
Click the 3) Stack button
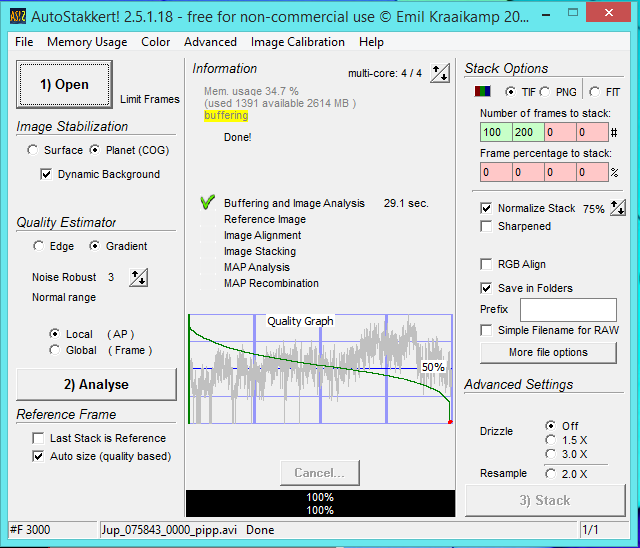click(x=545, y=500)
